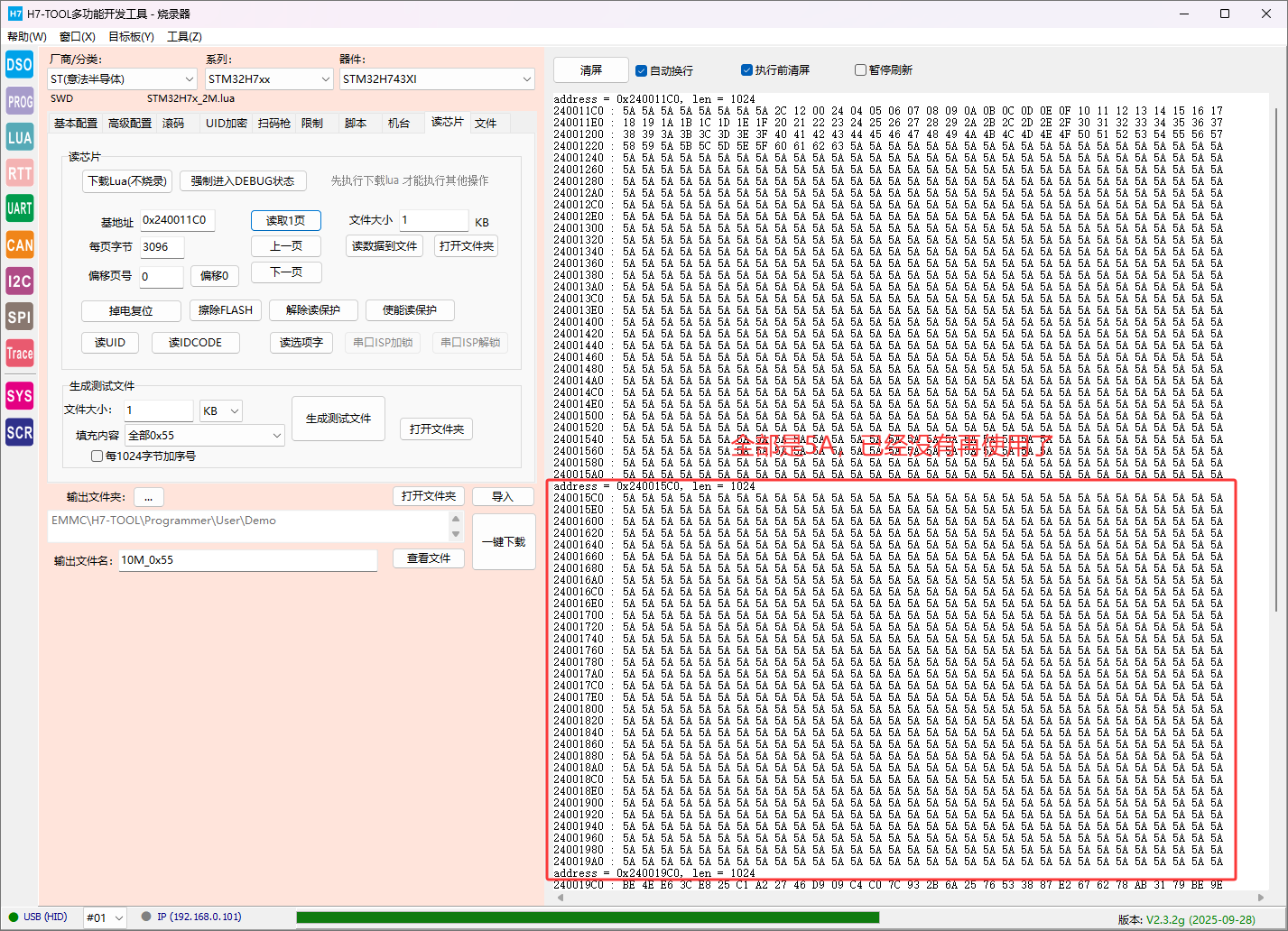The height and width of the screenshot is (931, 1288).
Task: Click 读数据到文件 button
Action: tap(385, 246)
